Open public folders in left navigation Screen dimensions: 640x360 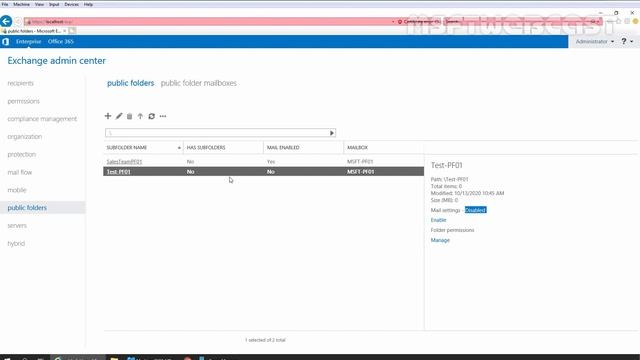tap(27, 208)
